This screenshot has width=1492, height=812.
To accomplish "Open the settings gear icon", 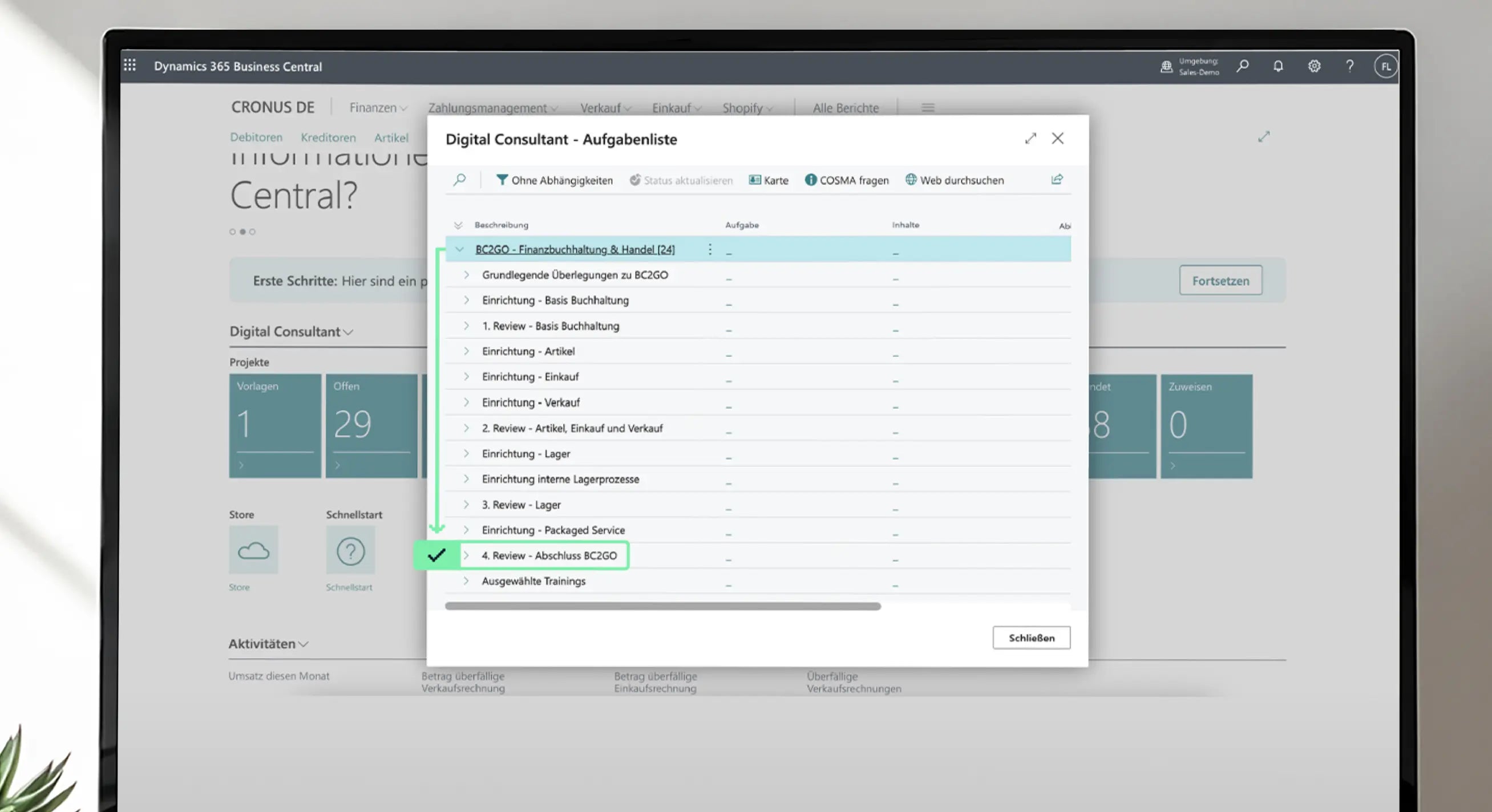I will click(1313, 66).
